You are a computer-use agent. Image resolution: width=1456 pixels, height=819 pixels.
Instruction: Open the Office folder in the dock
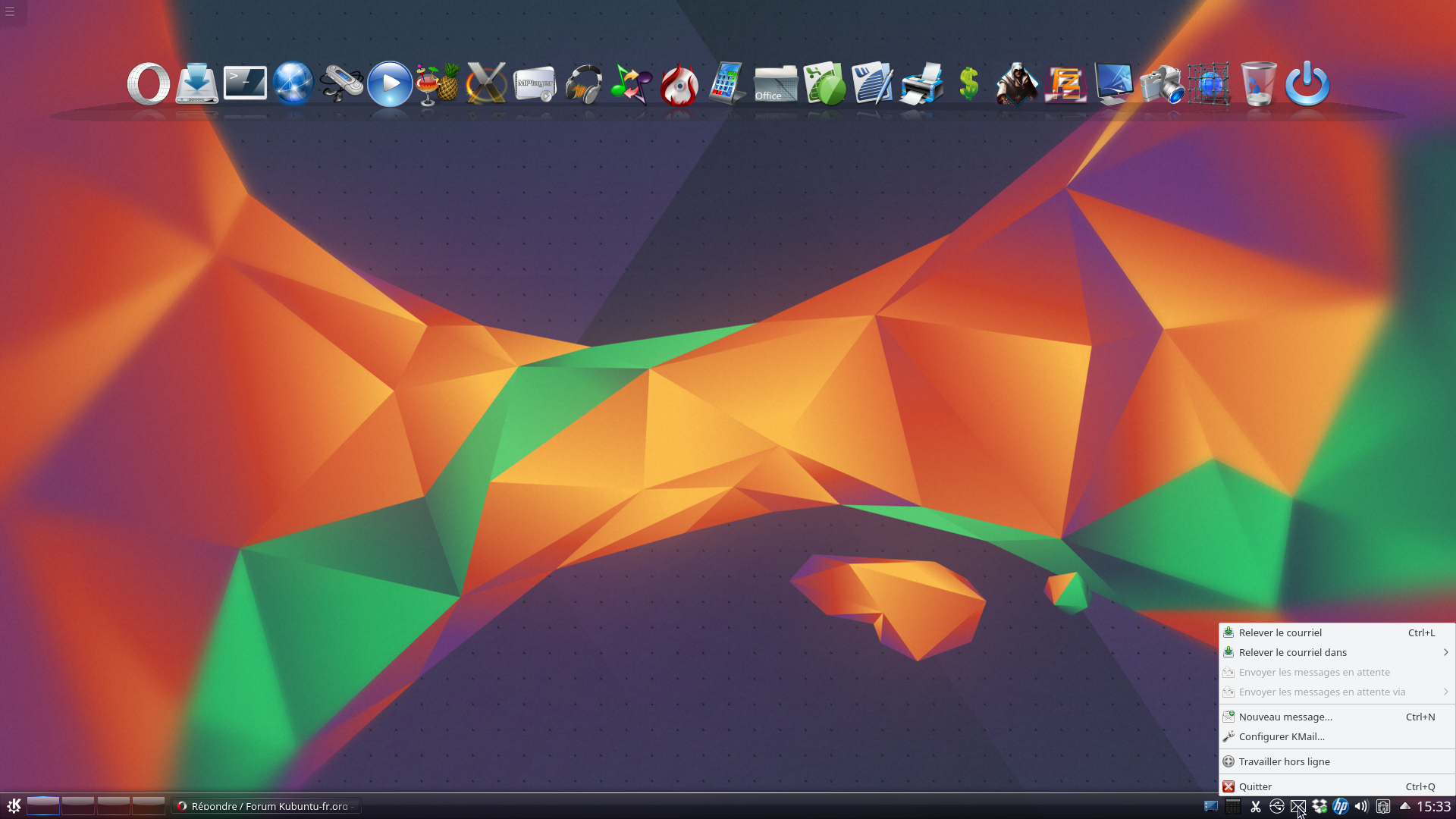pyautogui.click(x=776, y=84)
